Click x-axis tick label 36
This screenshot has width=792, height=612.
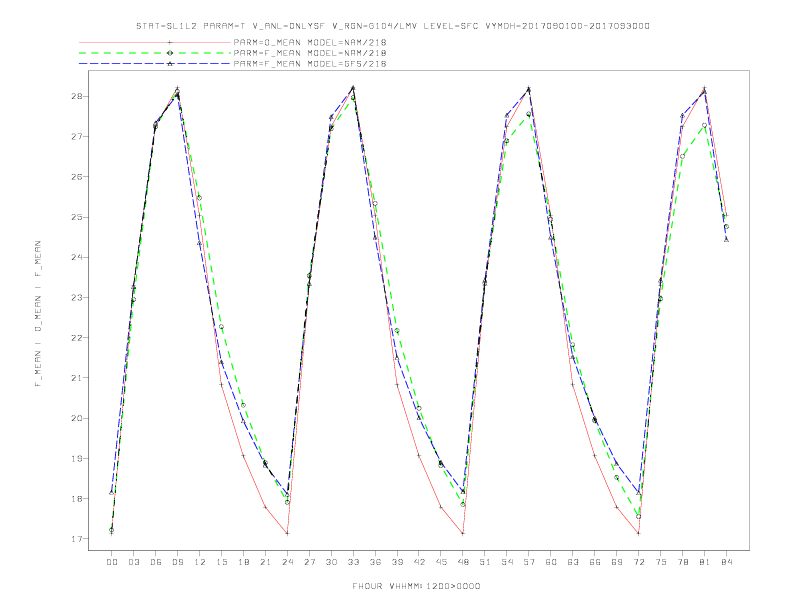375,562
